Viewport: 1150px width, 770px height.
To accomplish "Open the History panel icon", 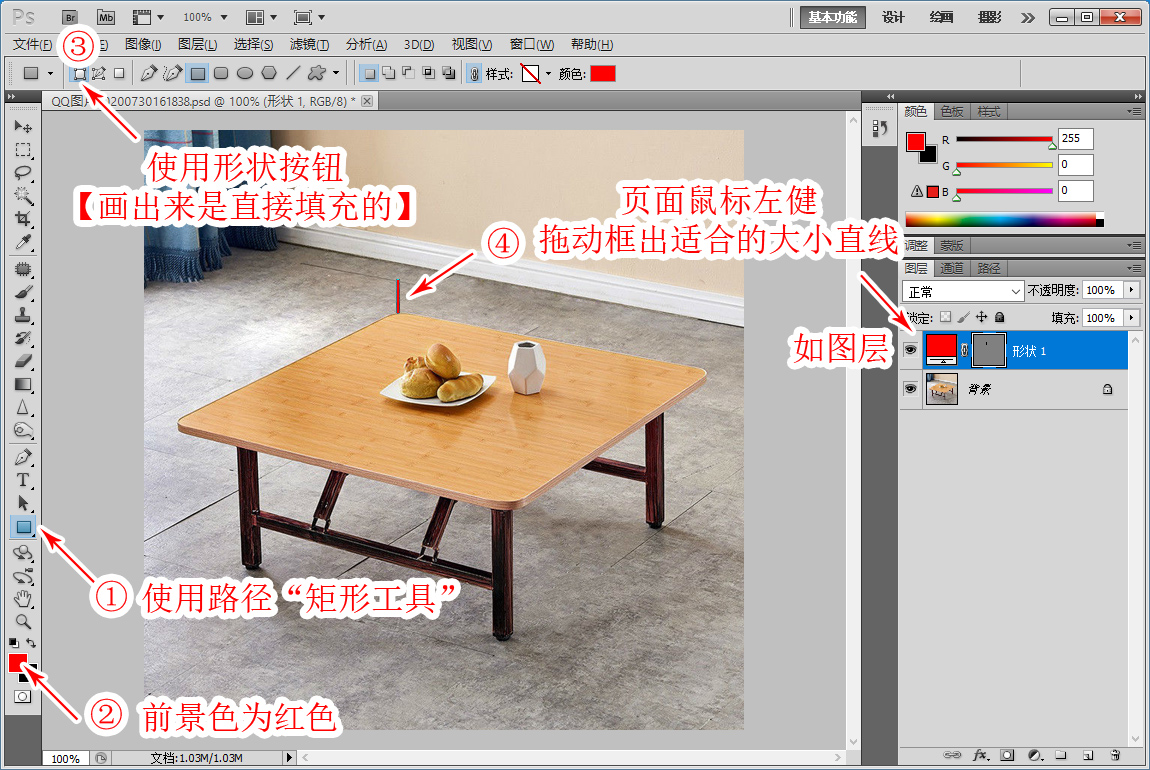I will [880, 128].
